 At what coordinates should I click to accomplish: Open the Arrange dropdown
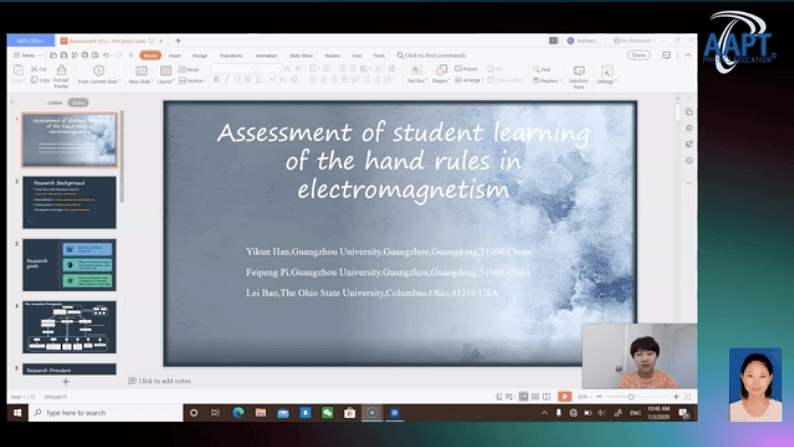tap(469, 80)
